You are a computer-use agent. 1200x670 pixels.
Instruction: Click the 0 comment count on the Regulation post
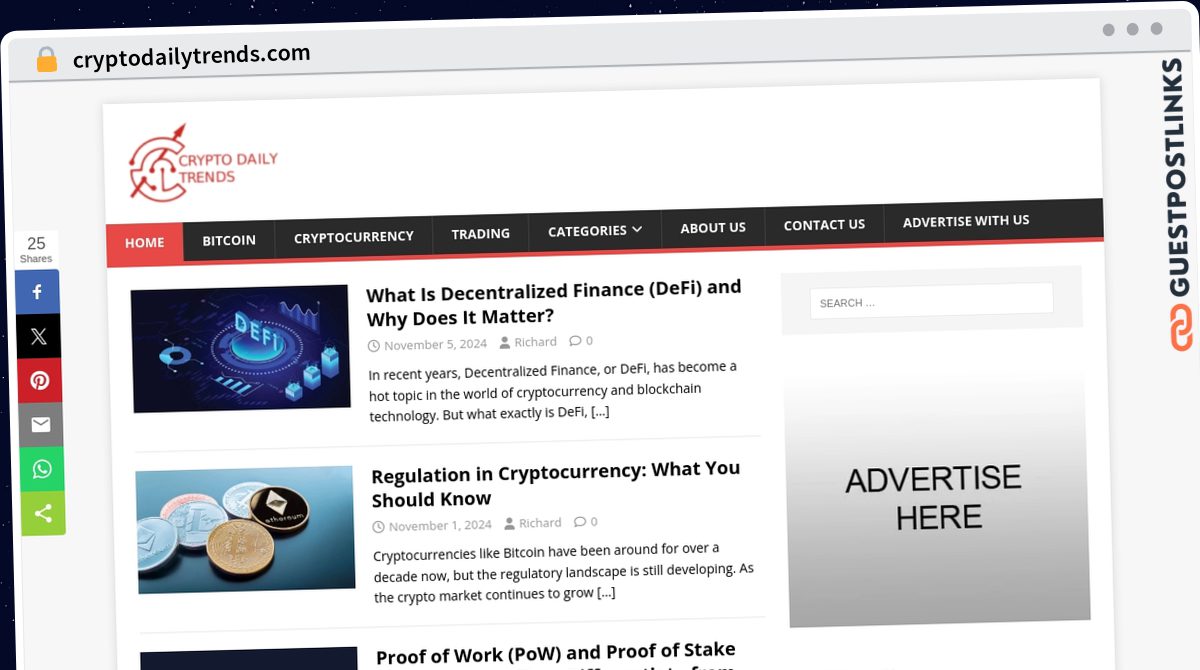(x=594, y=522)
